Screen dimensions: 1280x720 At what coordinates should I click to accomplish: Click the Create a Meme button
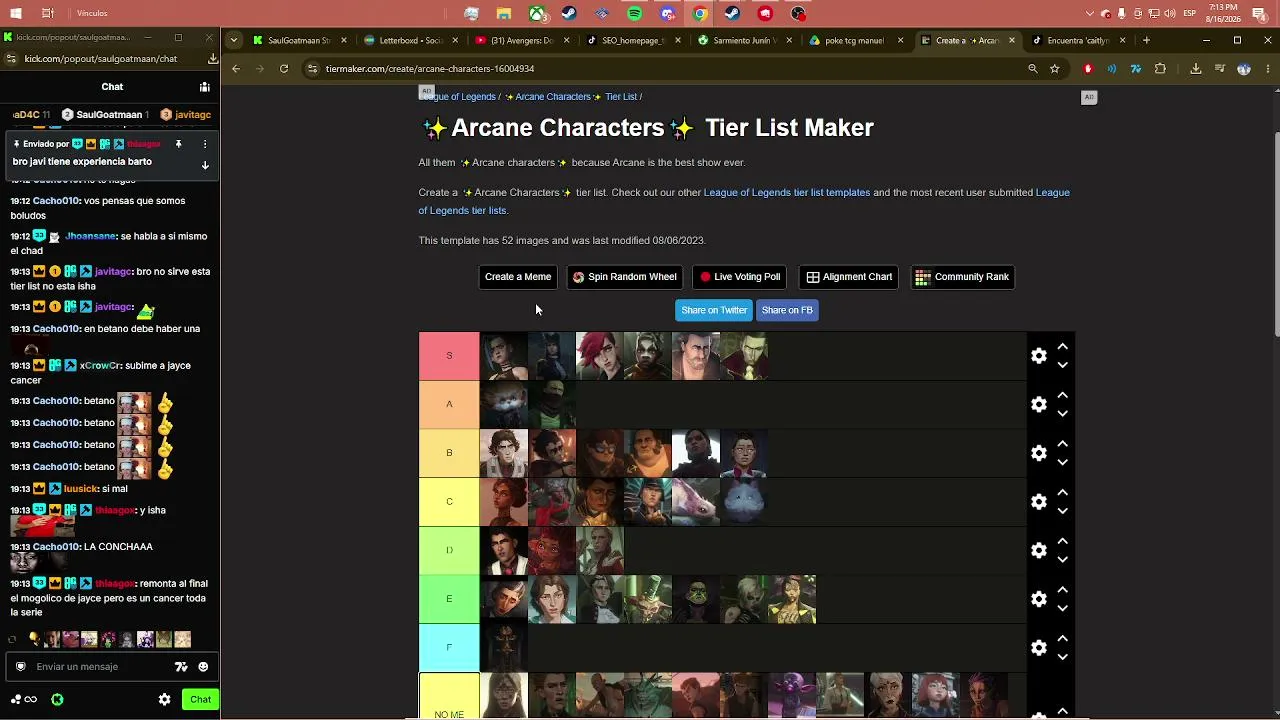(518, 277)
